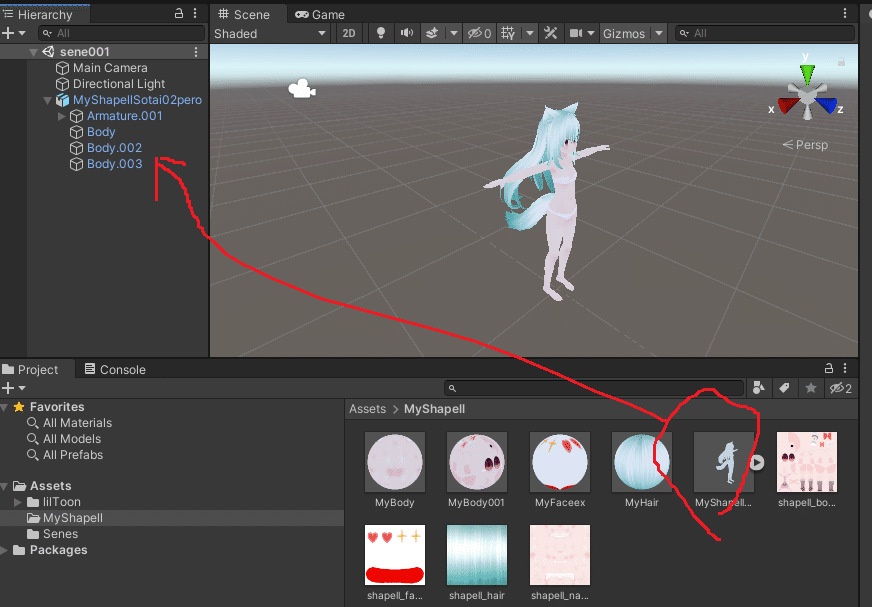Open grid settings dropdown arrow
The height and width of the screenshot is (607, 872).
(530, 33)
